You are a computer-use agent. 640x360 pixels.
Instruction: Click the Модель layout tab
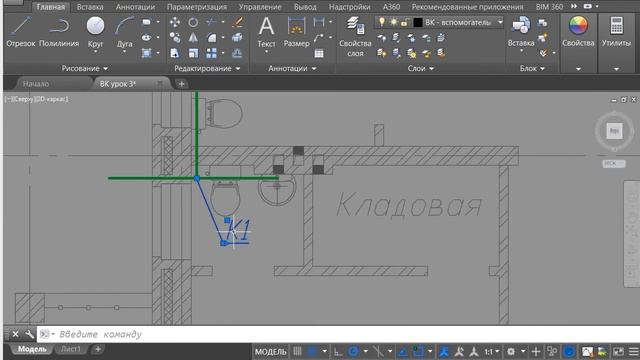(x=32, y=349)
